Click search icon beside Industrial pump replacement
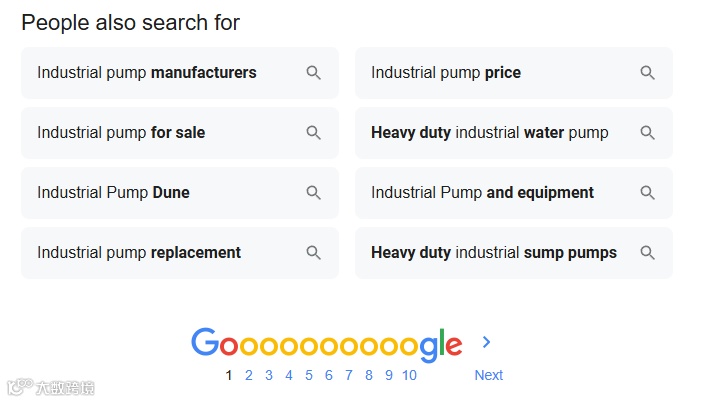Viewport: 719px width, 402px height. coord(313,253)
